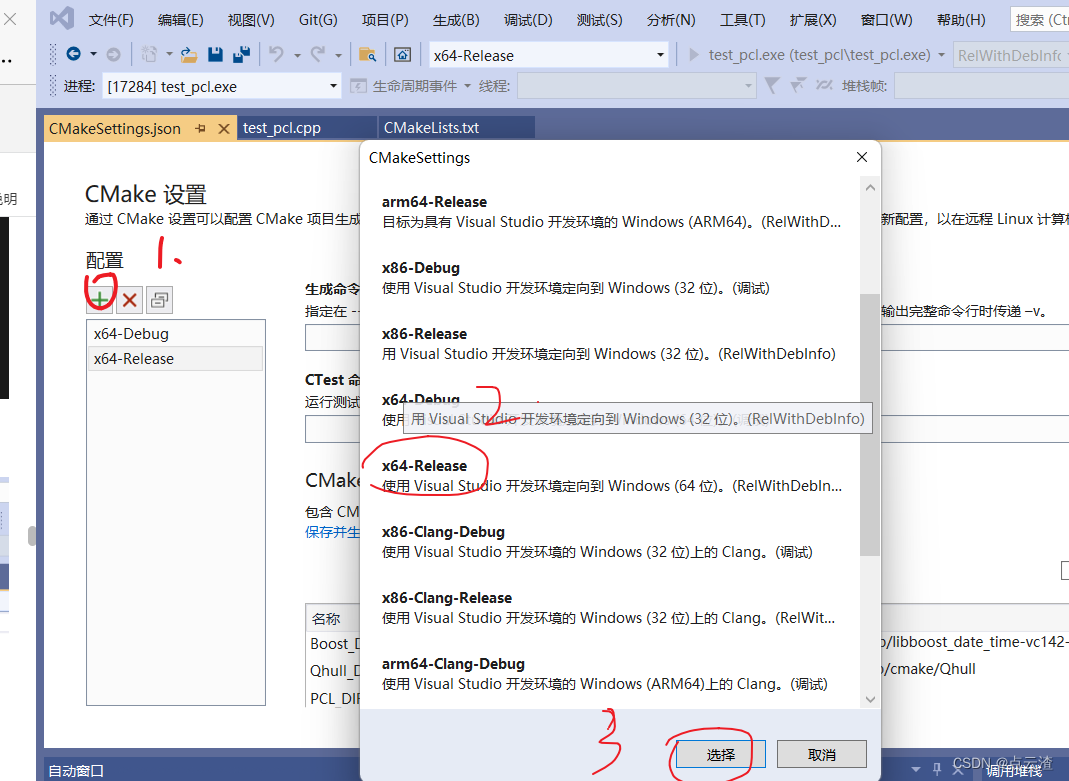Click the thread filter funnel icon
The height and width of the screenshot is (781, 1069).
[x=772, y=86]
